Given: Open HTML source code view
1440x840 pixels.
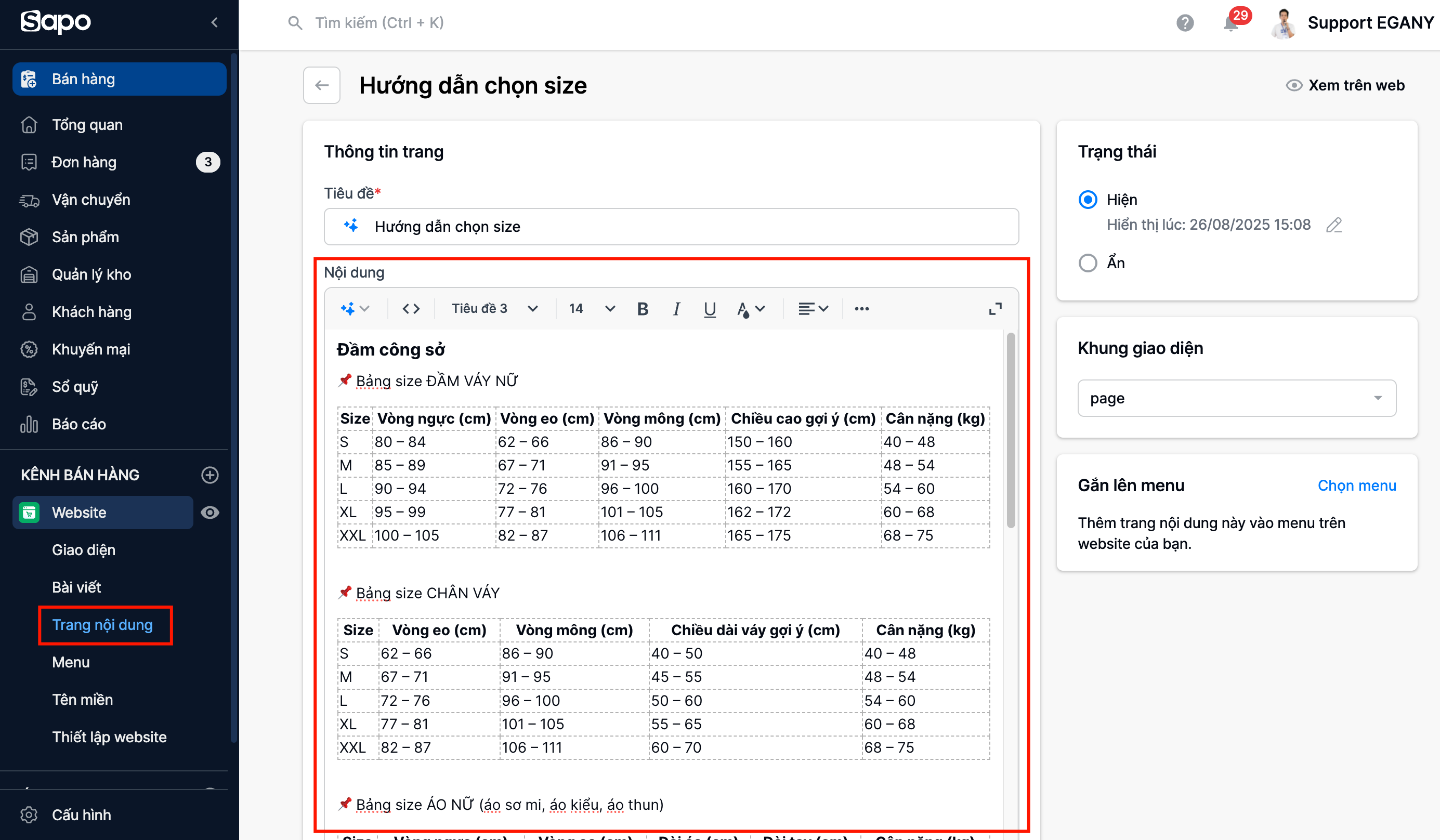Looking at the screenshot, I should click(x=411, y=309).
